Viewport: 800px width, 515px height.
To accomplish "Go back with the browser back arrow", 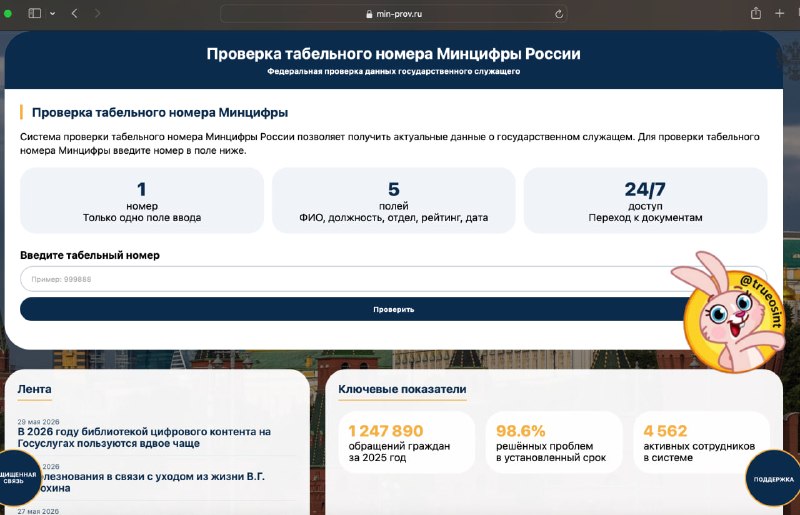I will (x=74, y=13).
